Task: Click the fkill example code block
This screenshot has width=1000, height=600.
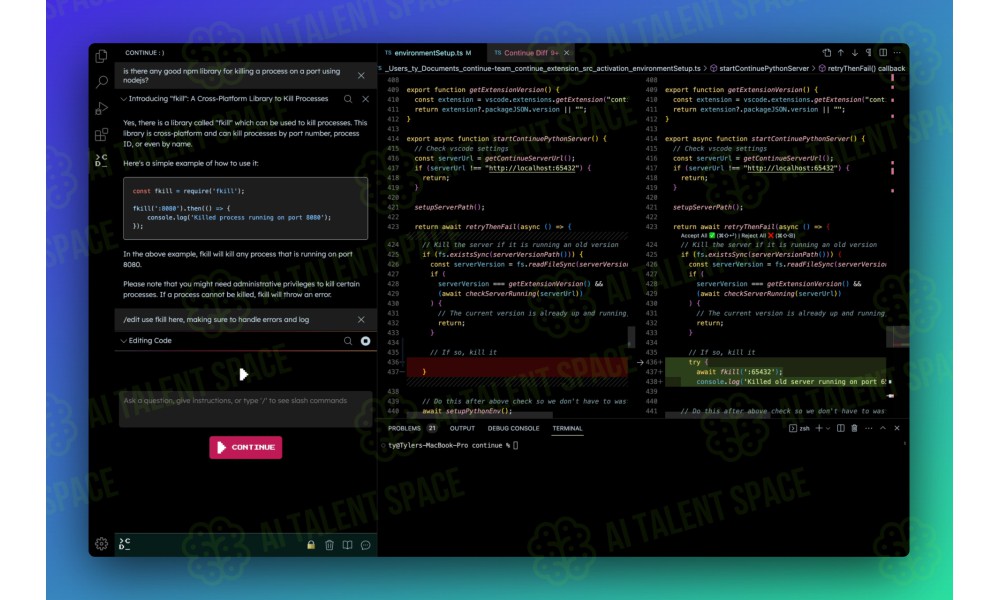Action: (246, 209)
